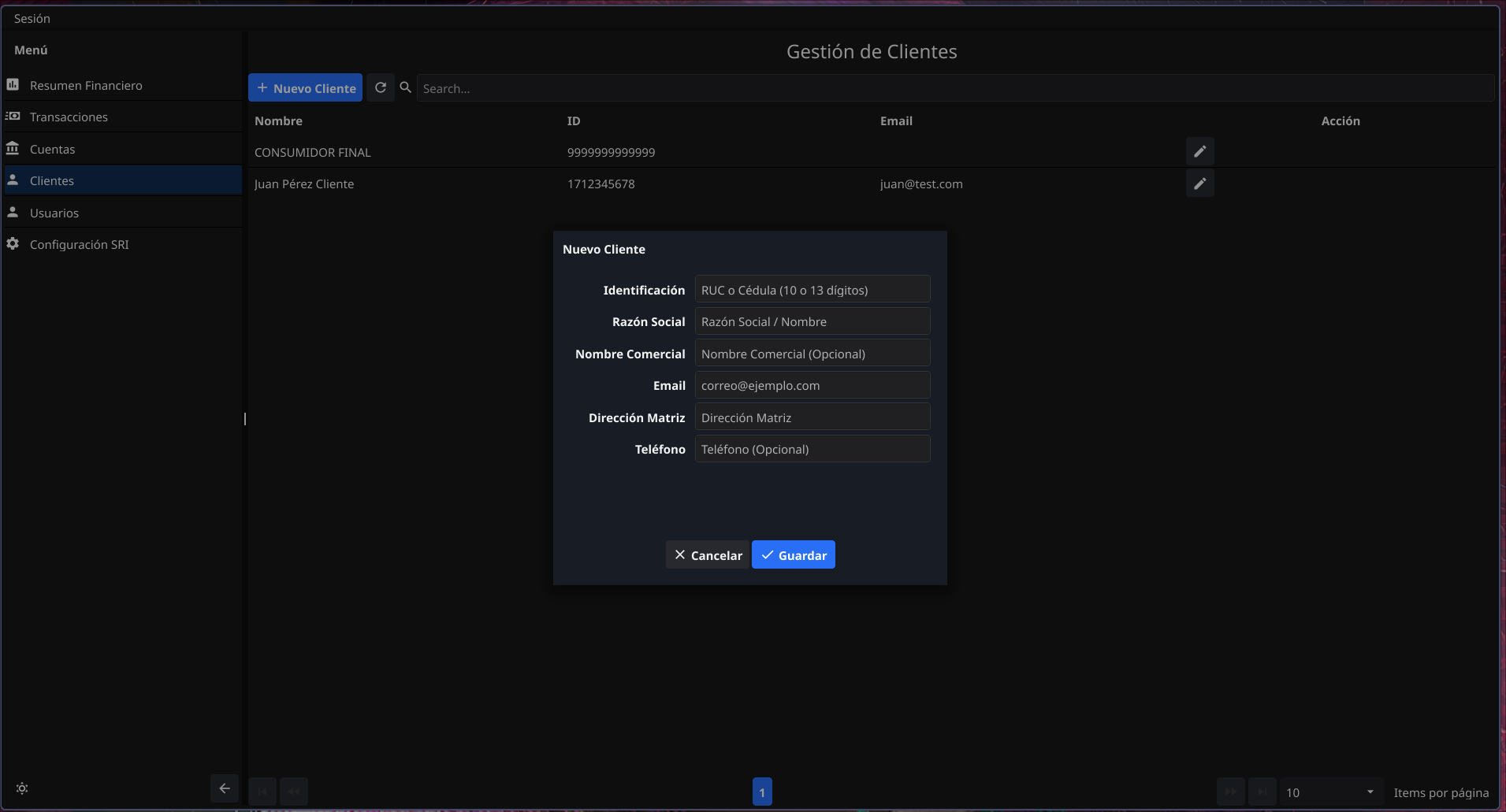
Task: Go to the next page
Action: (1229, 791)
